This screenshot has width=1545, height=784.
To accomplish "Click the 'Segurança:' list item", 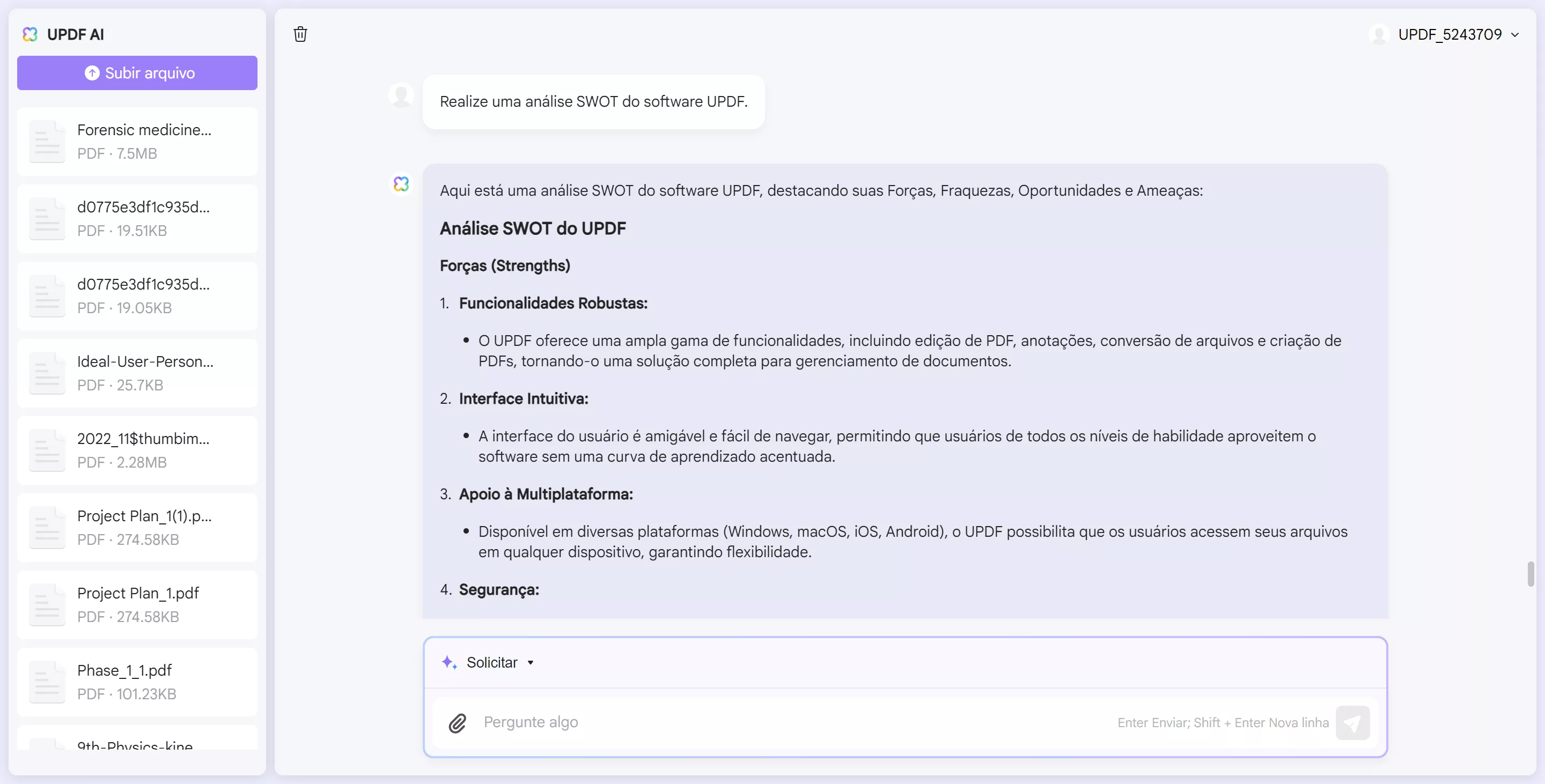I will point(499,590).
